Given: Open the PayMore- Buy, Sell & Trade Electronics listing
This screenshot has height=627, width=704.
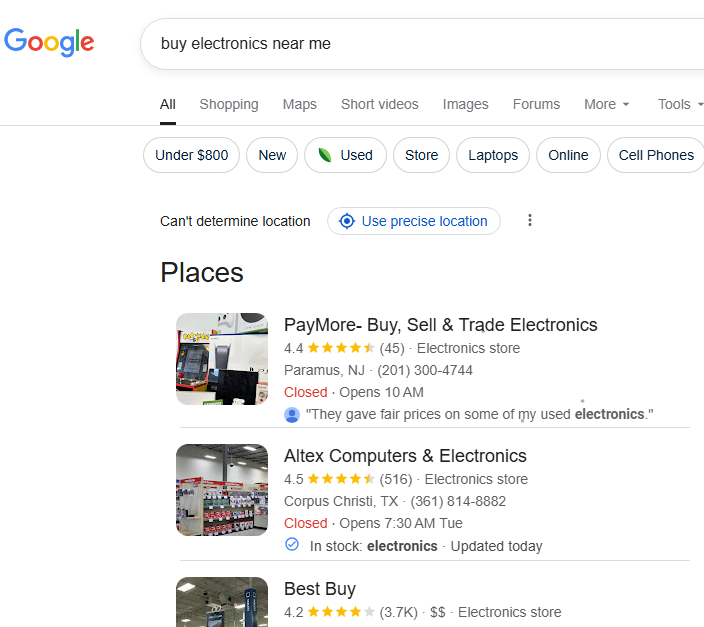Looking at the screenshot, I should (x=440, y=325).
